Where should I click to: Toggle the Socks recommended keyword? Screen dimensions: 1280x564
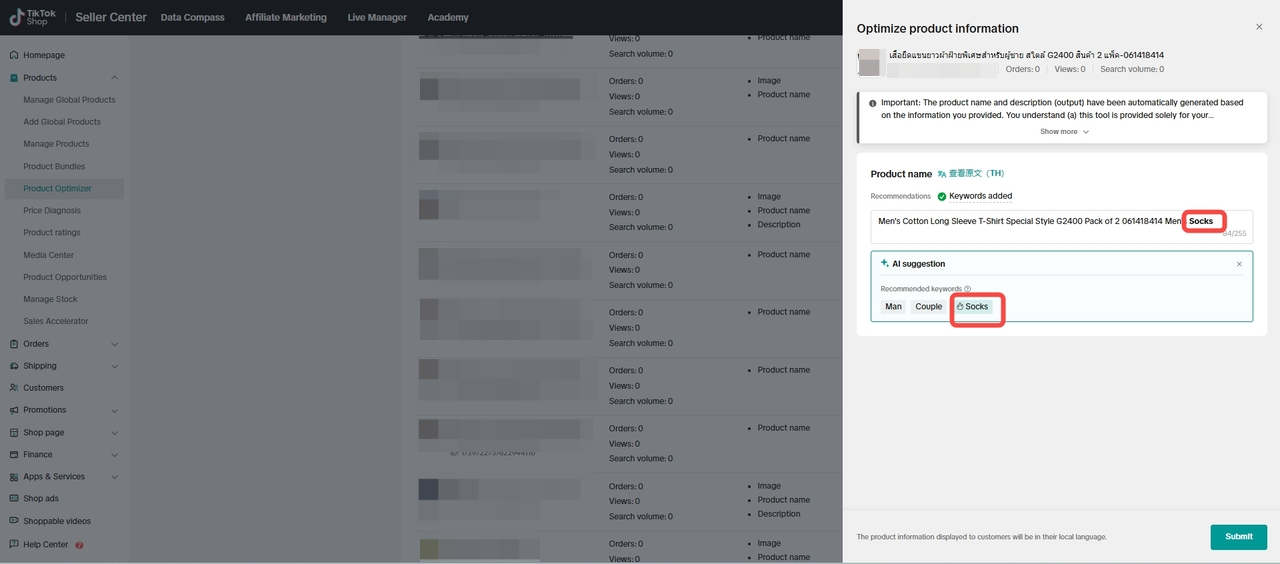pyautogui.click(x=972, y=307)
